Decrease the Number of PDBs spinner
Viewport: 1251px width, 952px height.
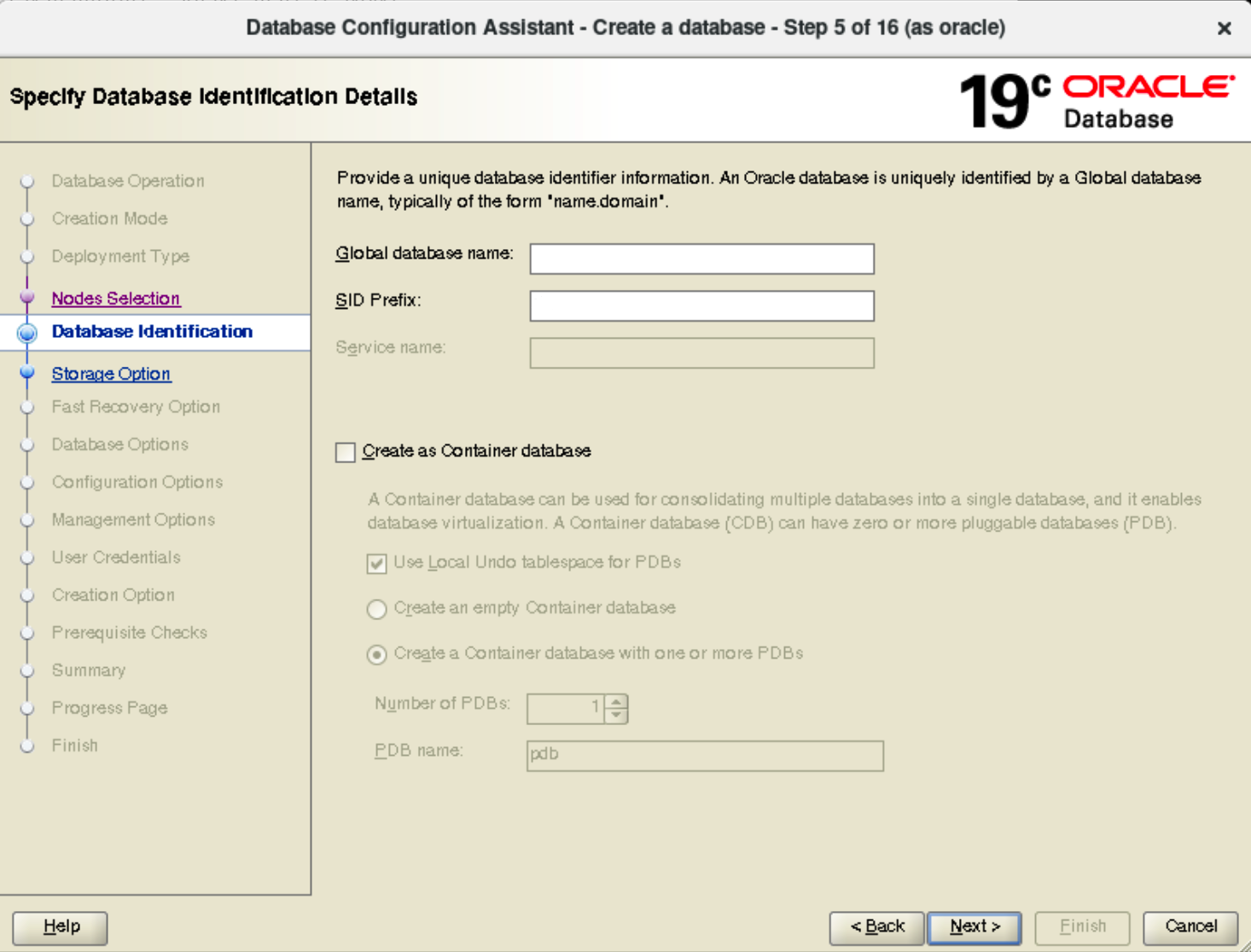(616, 715)
